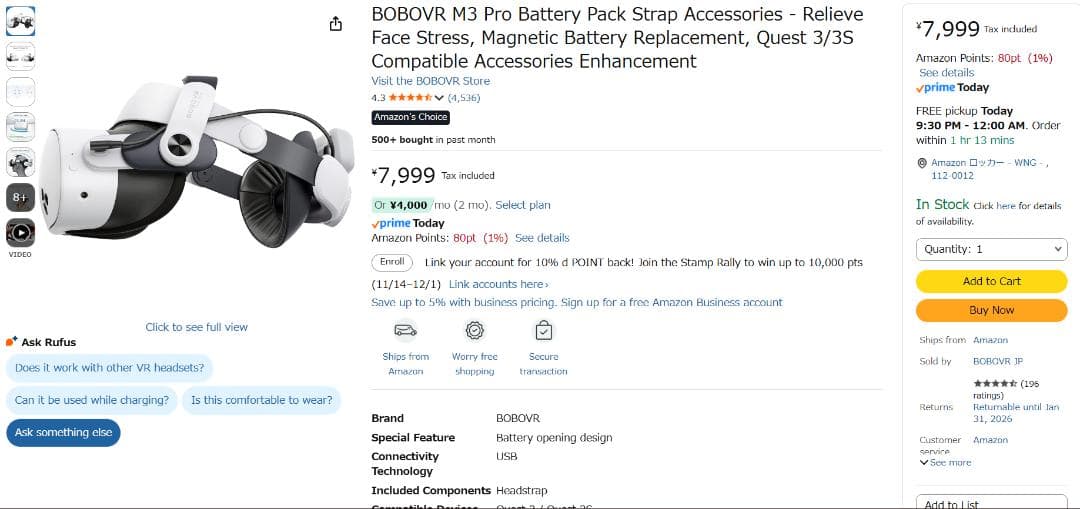Open the Select plan installment link
Screen dimensions: 1080x509
click(523, 205)
